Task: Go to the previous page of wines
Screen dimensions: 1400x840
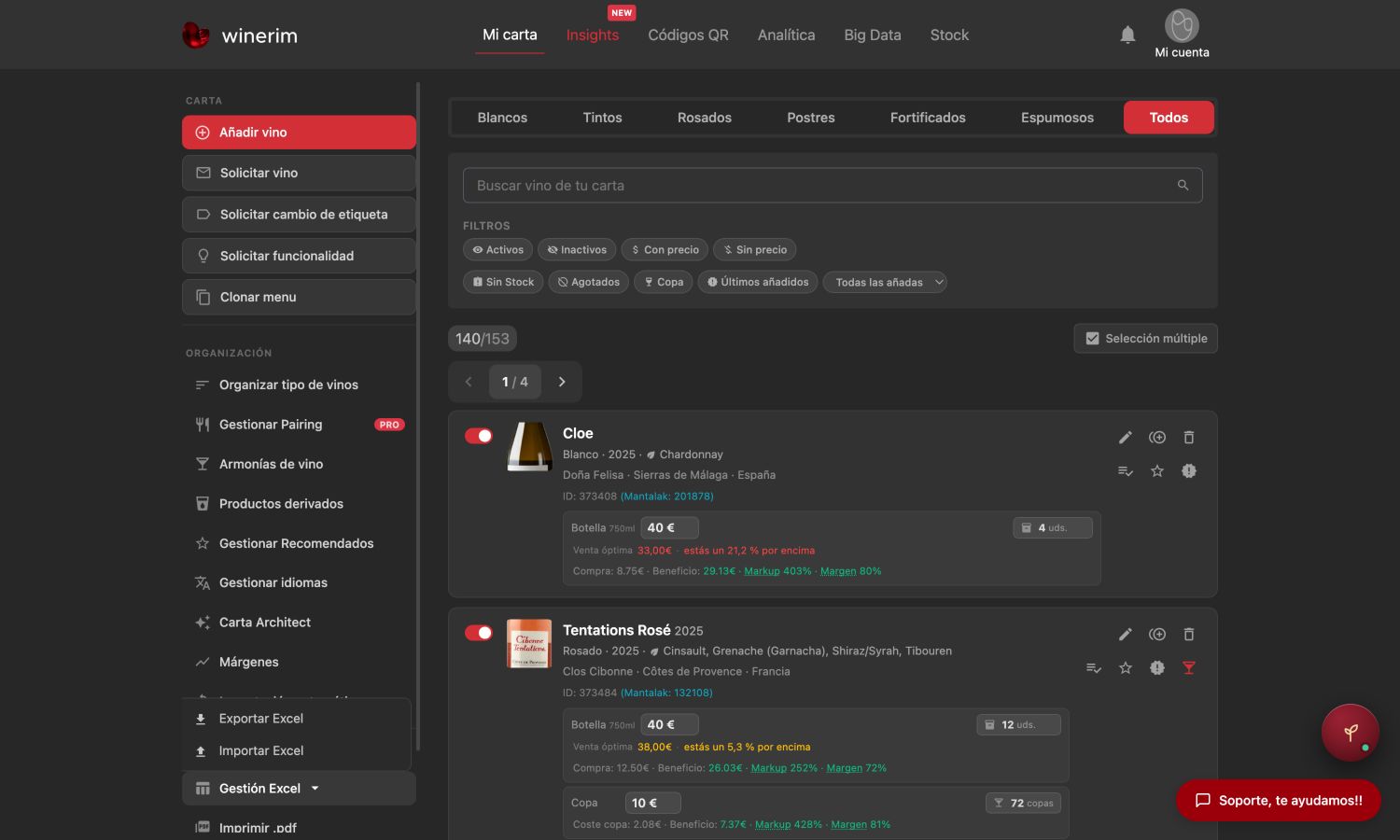Action: tap(469, 382)
